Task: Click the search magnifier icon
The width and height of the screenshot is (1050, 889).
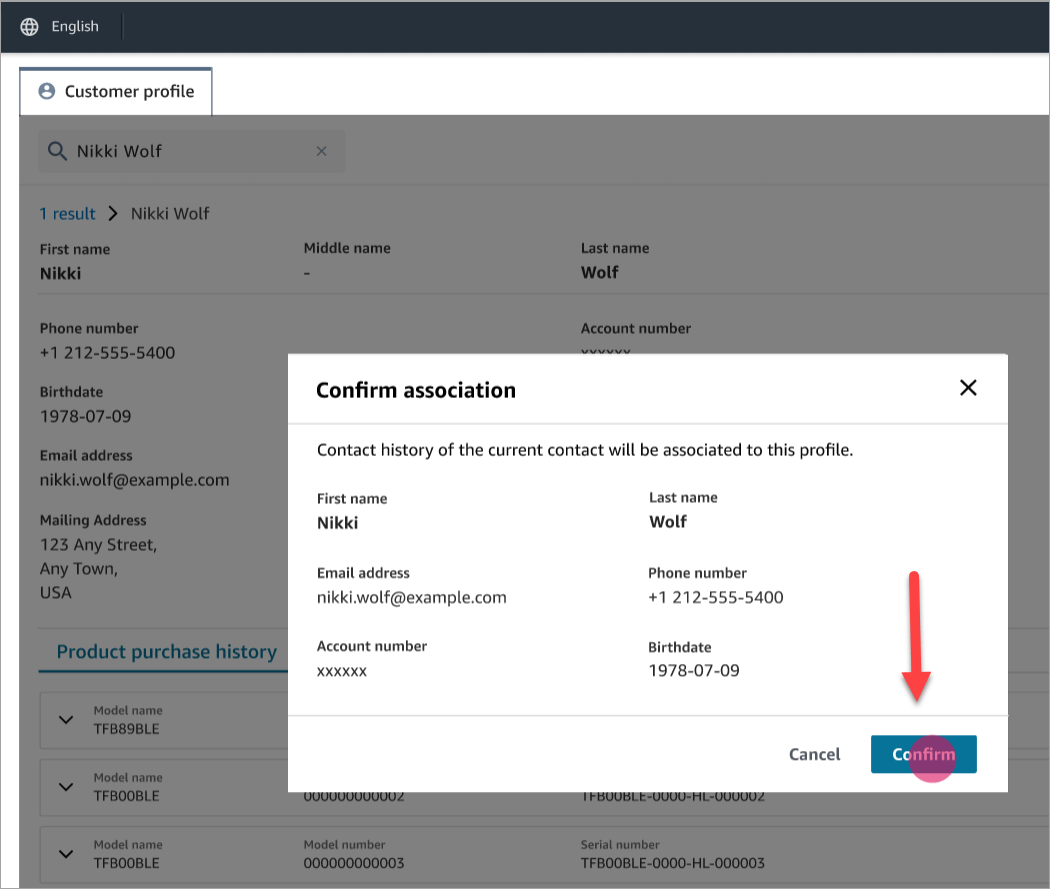Action: click(58, 151)
